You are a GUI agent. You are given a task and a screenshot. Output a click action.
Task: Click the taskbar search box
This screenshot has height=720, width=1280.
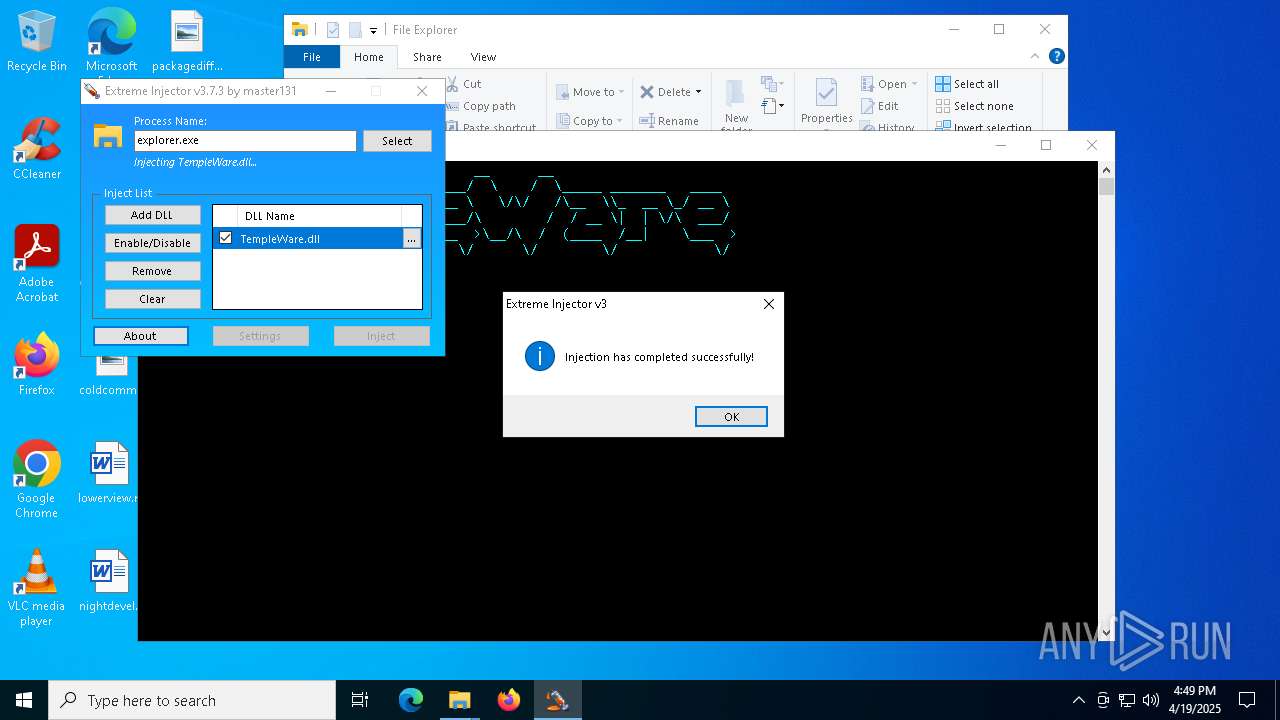click(192, 700)
